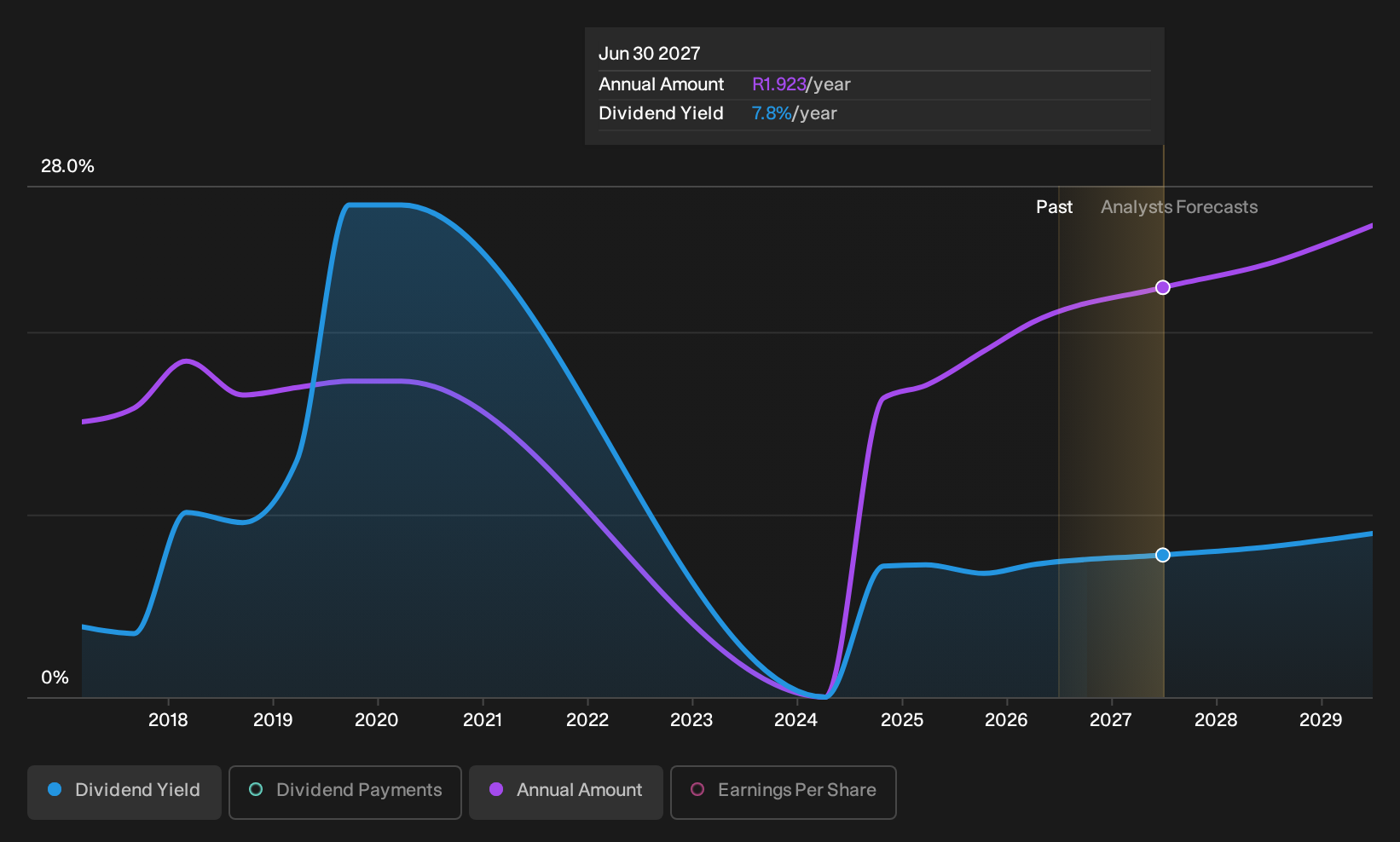Click the 2027 x-axis label

click(1111, 720)
